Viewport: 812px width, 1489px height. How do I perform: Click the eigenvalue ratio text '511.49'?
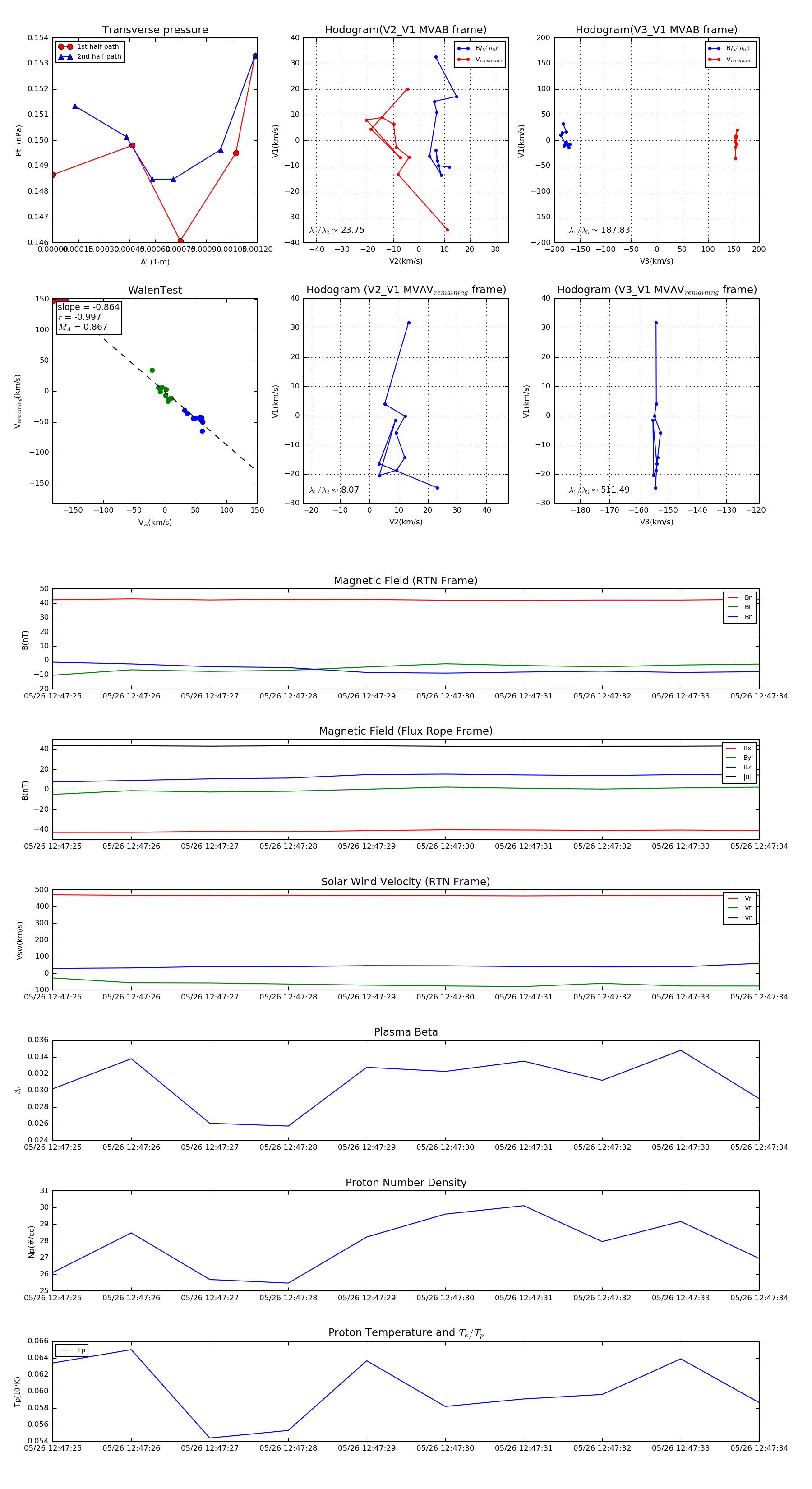tap(615, 490)
